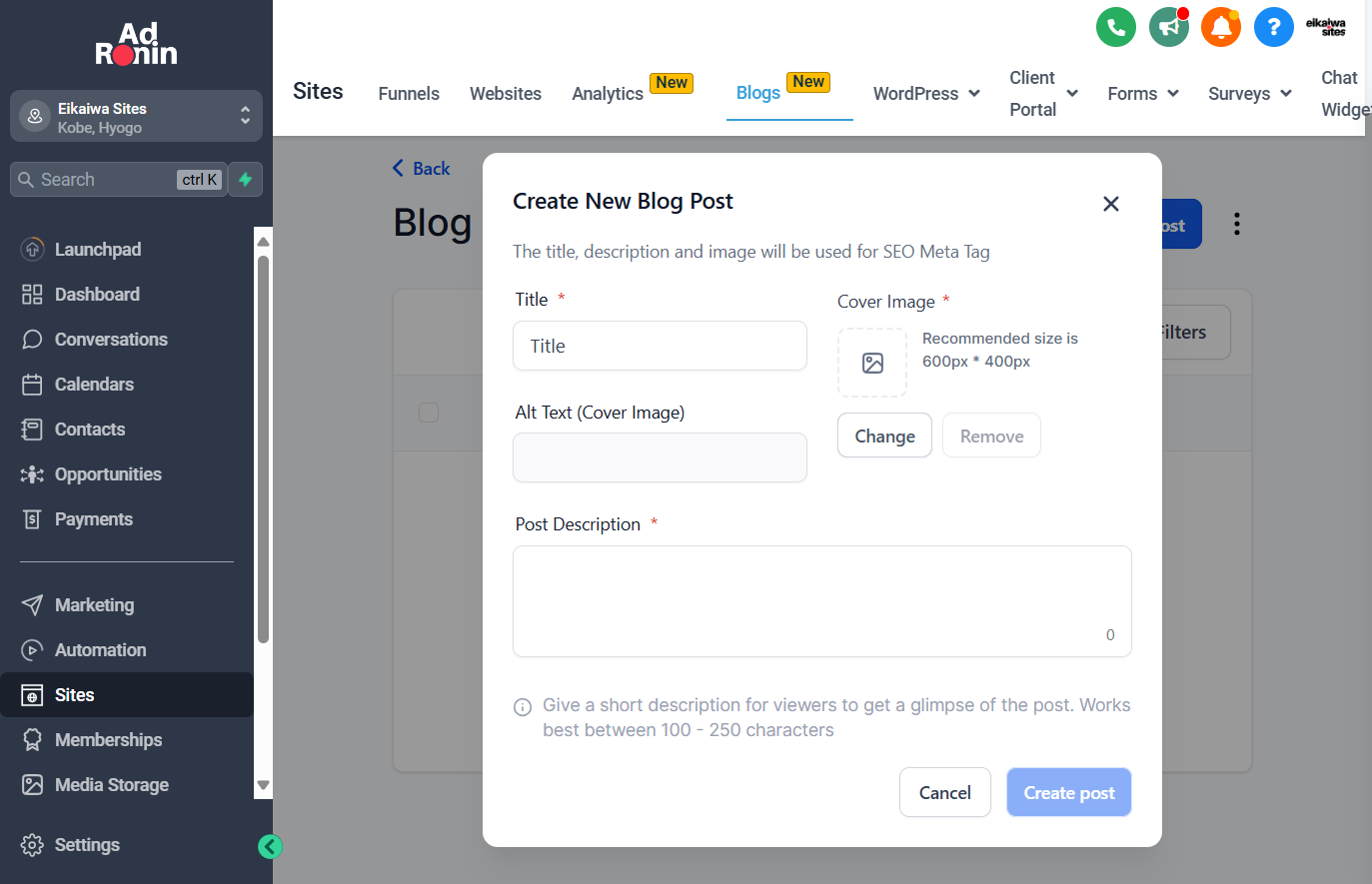The height and width of the screenshot is (884, 1372).
Task: Click the cover image placeholder thumbnail
Action: click(872, 363)
